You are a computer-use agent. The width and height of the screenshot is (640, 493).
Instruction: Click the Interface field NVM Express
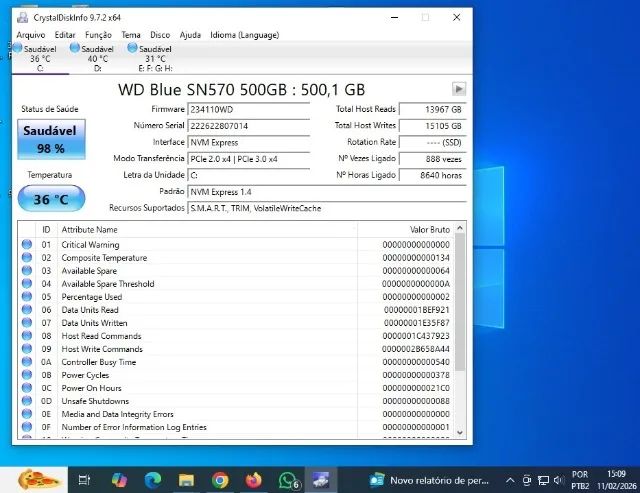pos(248,142)
